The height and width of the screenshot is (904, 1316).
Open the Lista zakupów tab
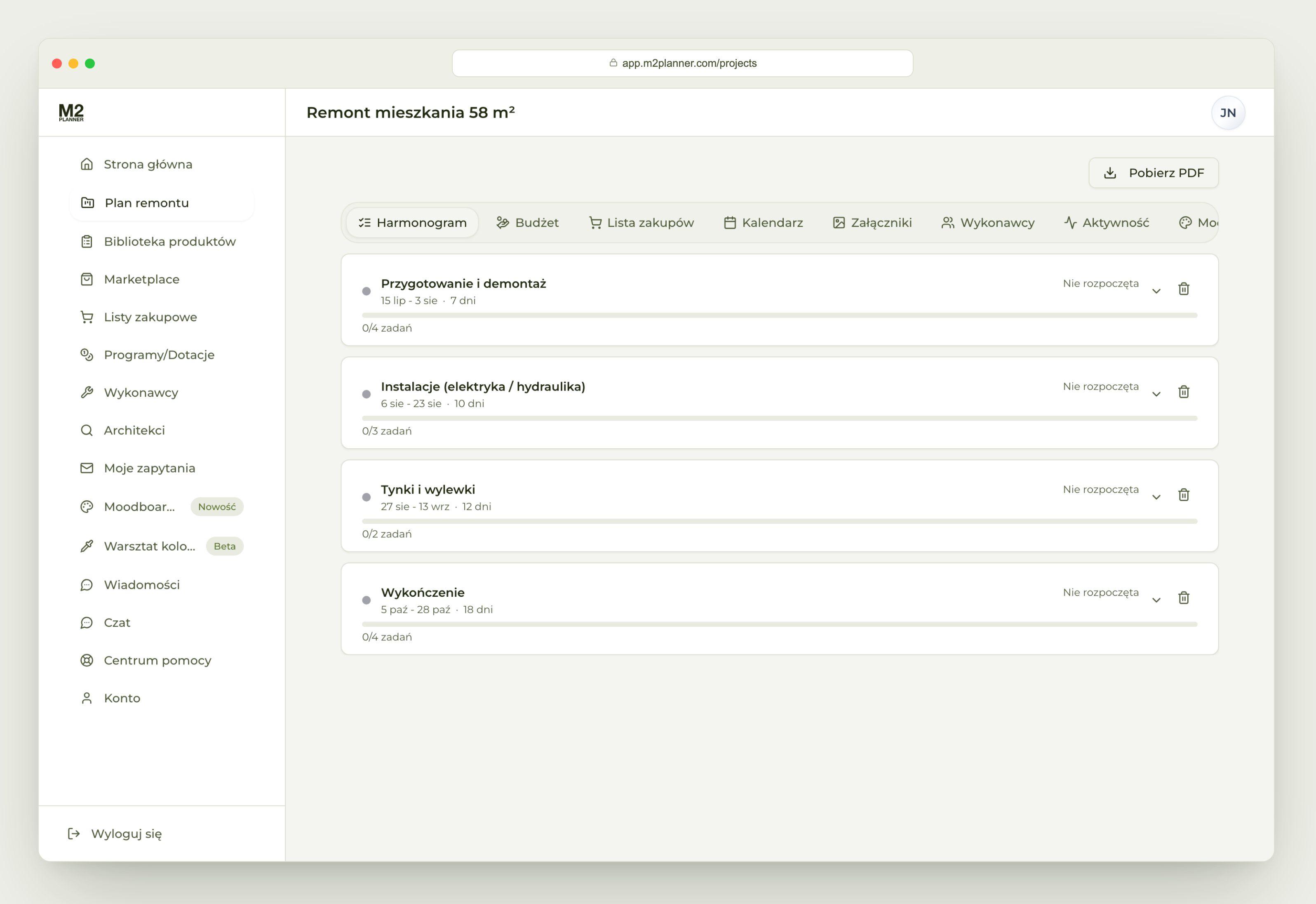coord(641,223)
